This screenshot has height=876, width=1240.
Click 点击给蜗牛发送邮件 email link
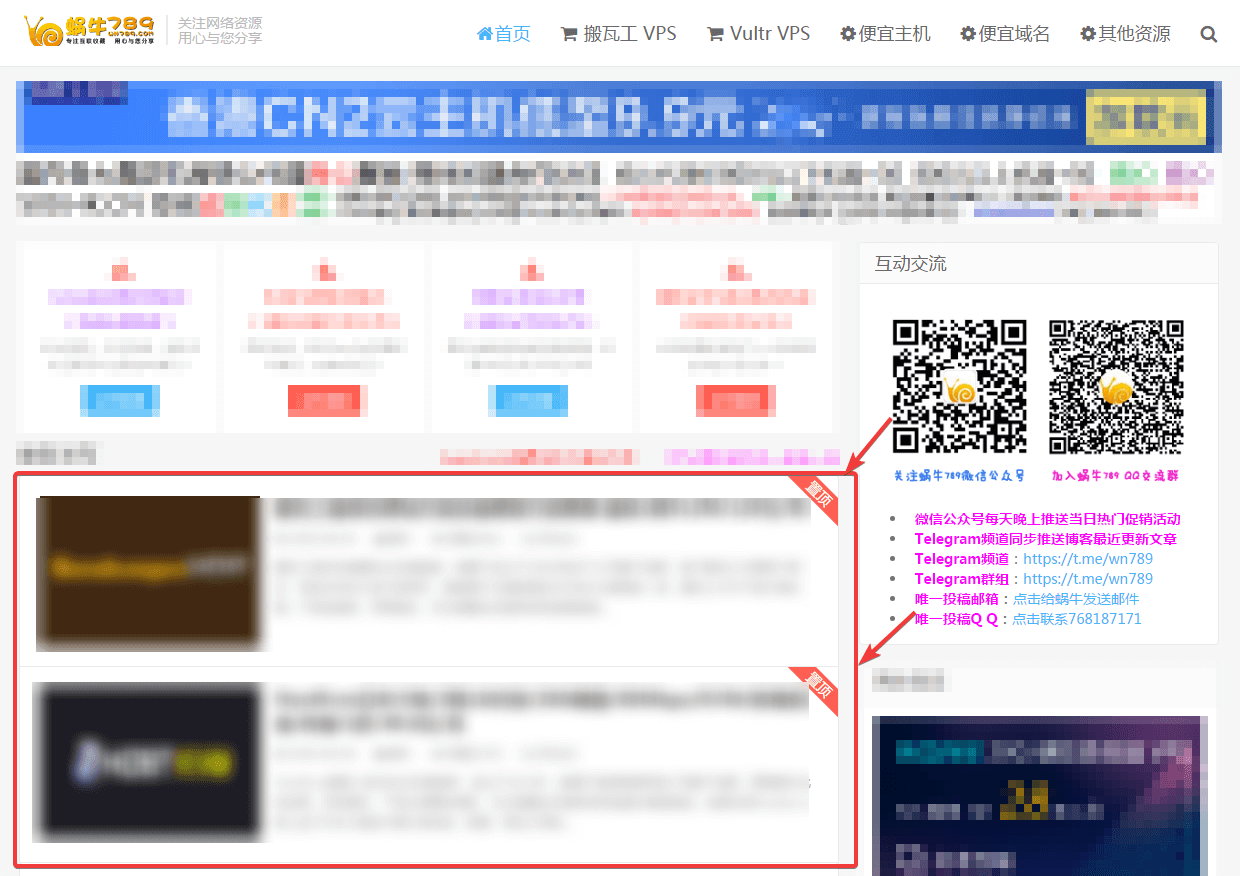(x=1075, y=599)
